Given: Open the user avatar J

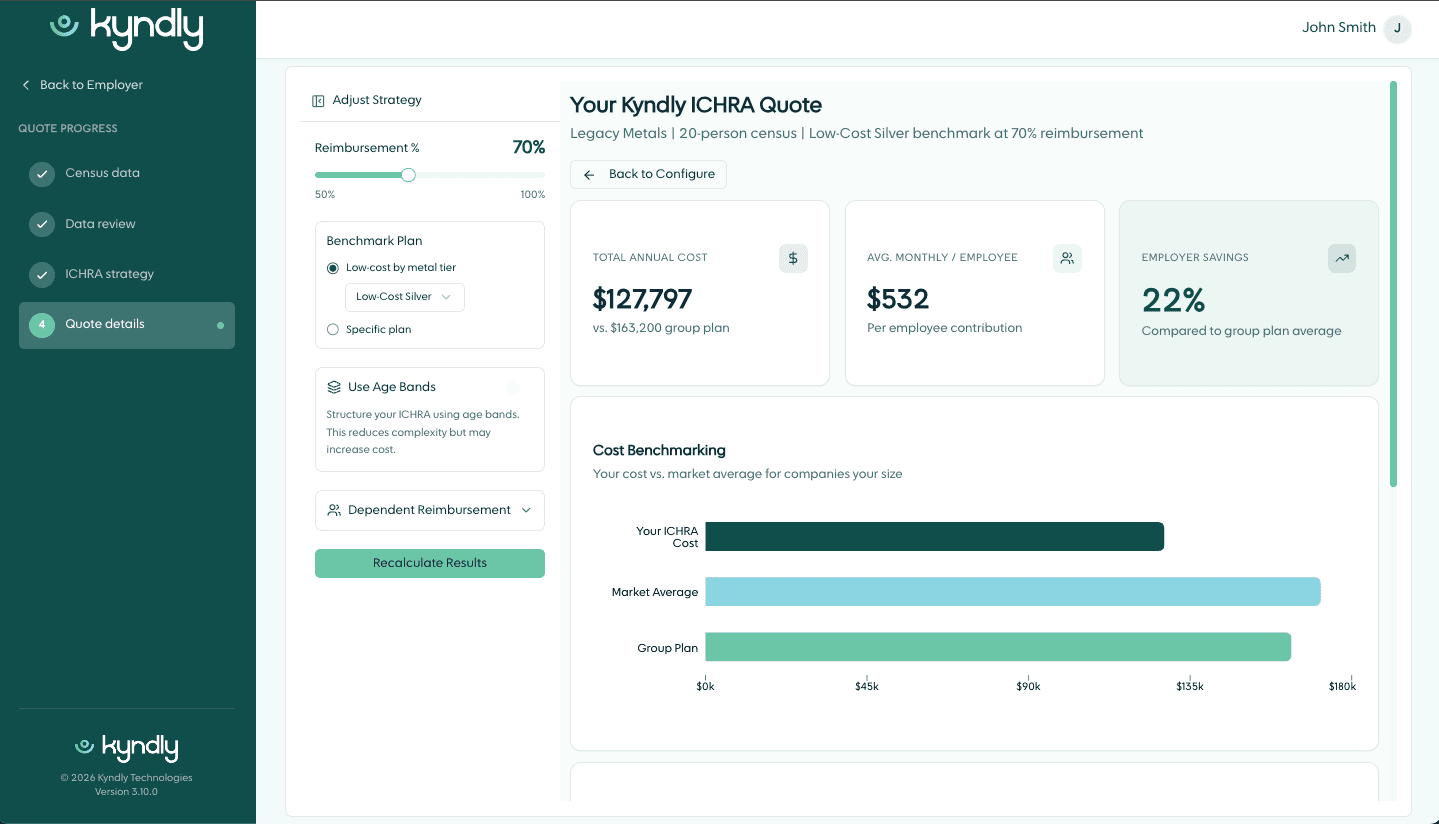Looking at the screenshot, I should coord(1397,29).
